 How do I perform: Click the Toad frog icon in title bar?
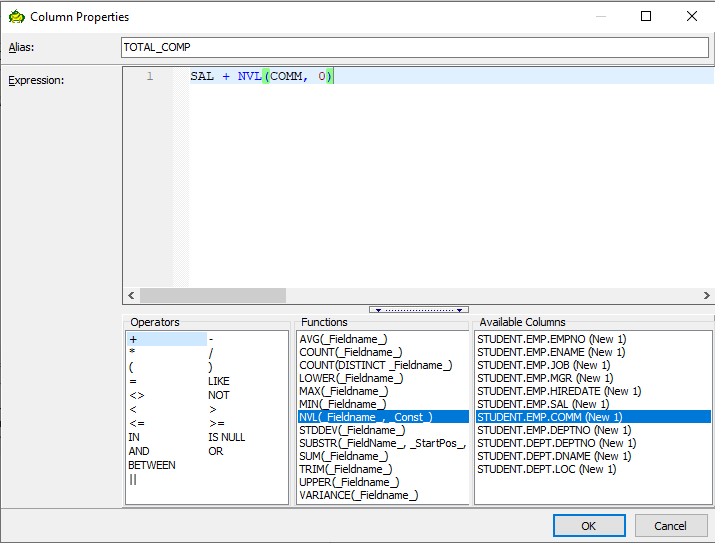(x=16, y=16)
